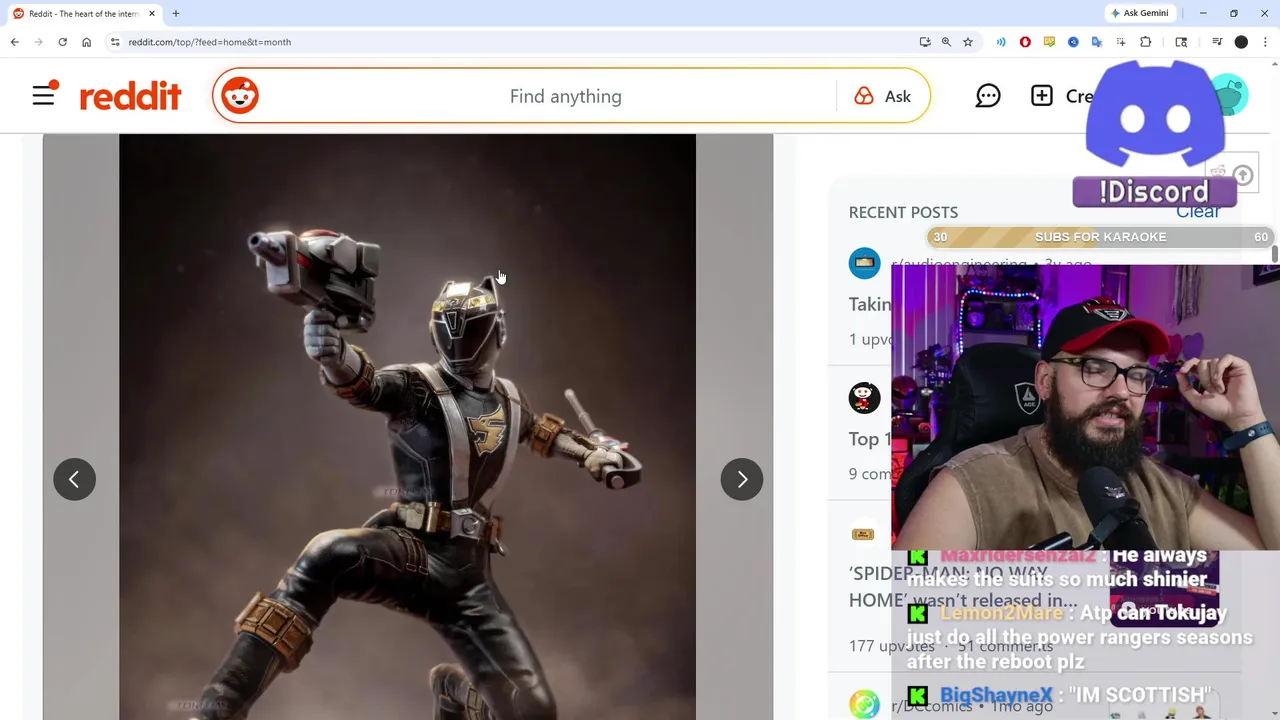This screenshot has height=720, width=1280.
Task: Open the r/DCcomics community avatar
Action: point(864,705)
